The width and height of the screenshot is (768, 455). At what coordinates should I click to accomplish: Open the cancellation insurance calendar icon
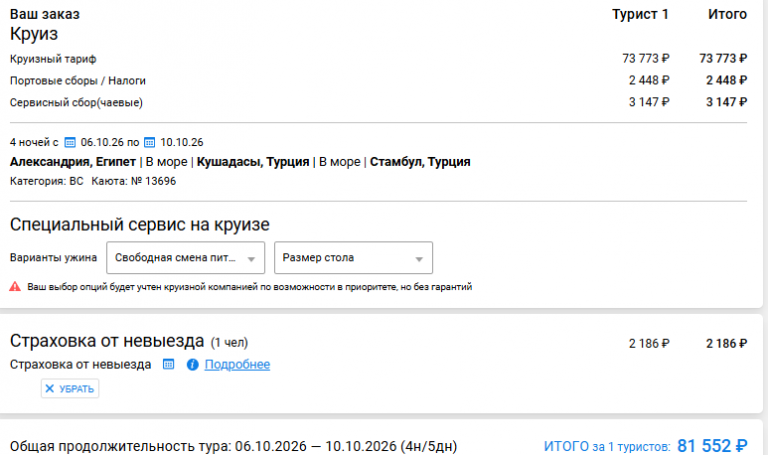tap(168, 364)
